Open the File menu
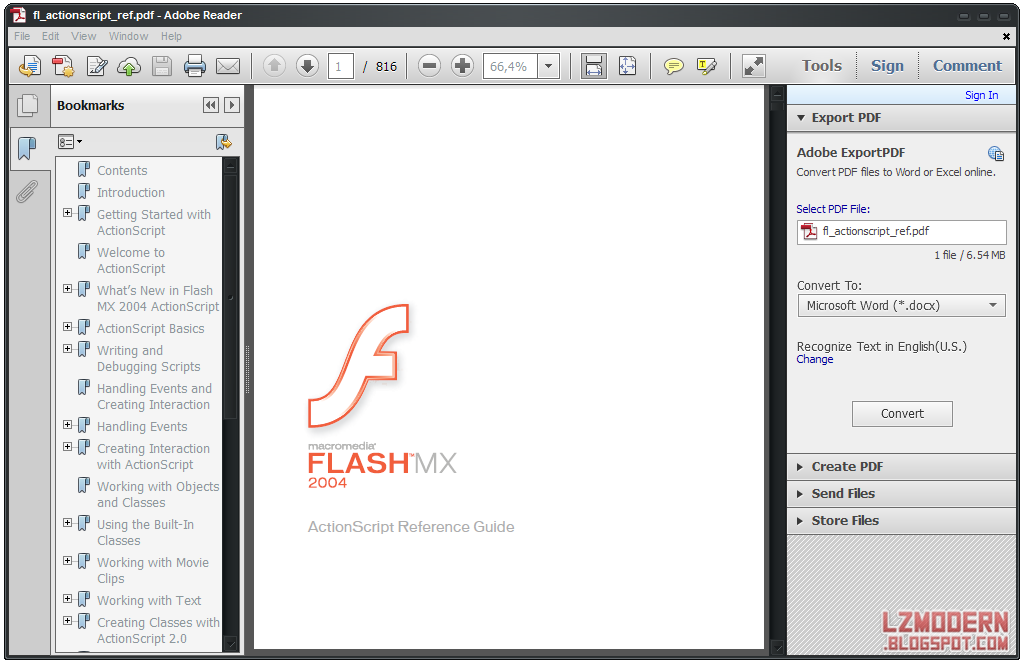1025x663 pixels. pyautogui.click(x=22, y=36)
